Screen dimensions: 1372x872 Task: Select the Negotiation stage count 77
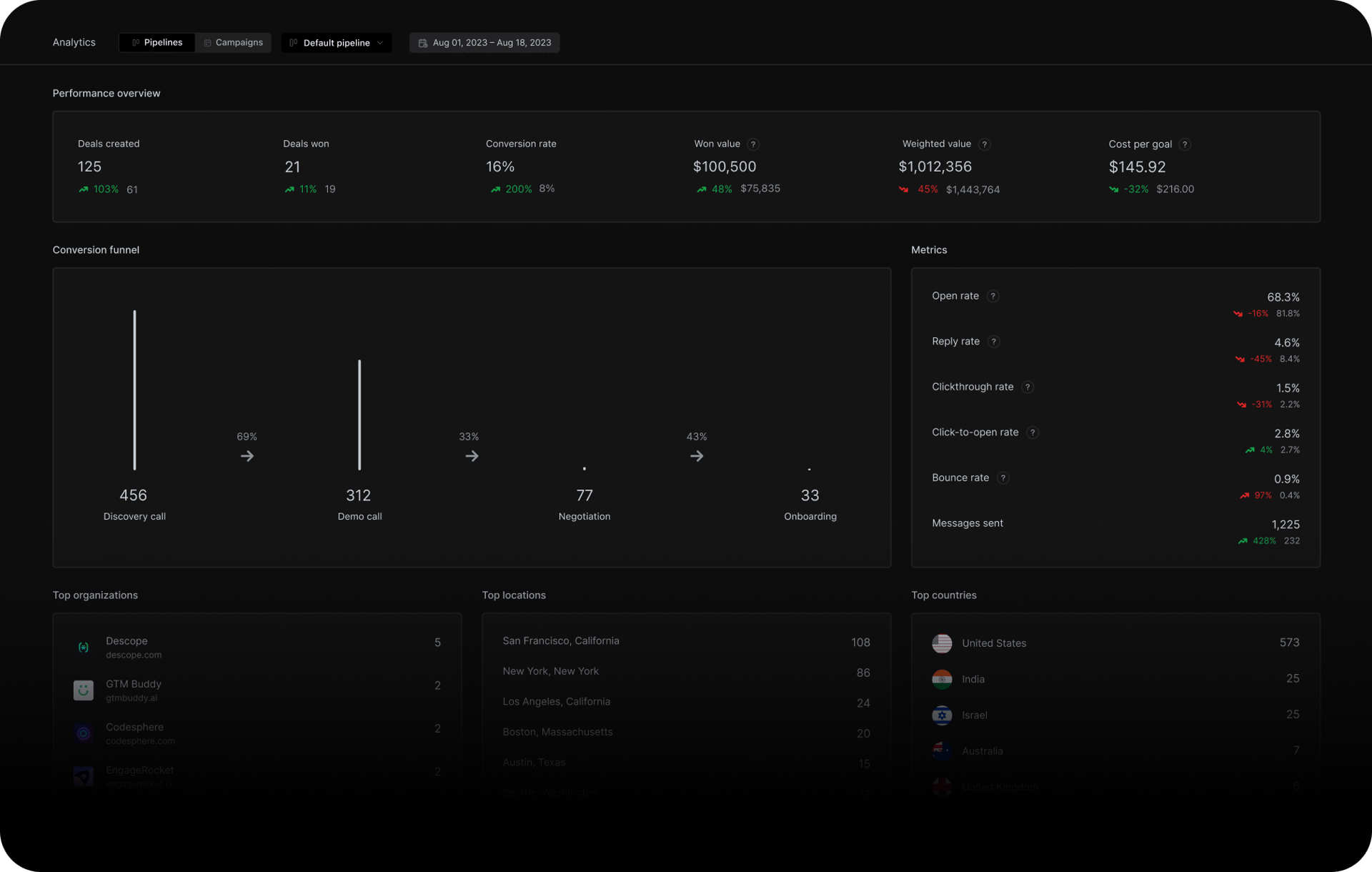point(585,495)
